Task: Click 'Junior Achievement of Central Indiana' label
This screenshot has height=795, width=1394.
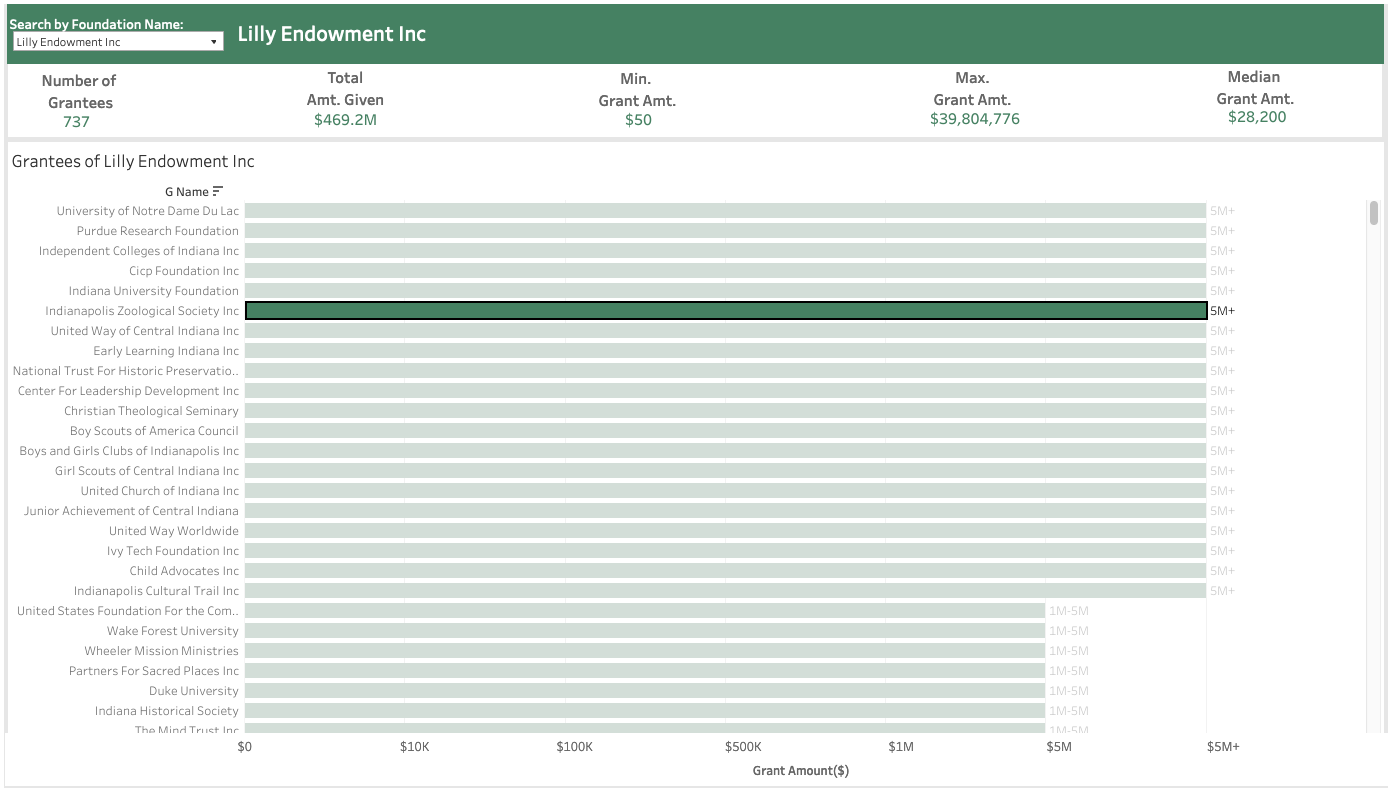Action: click(x=132, y=511)
